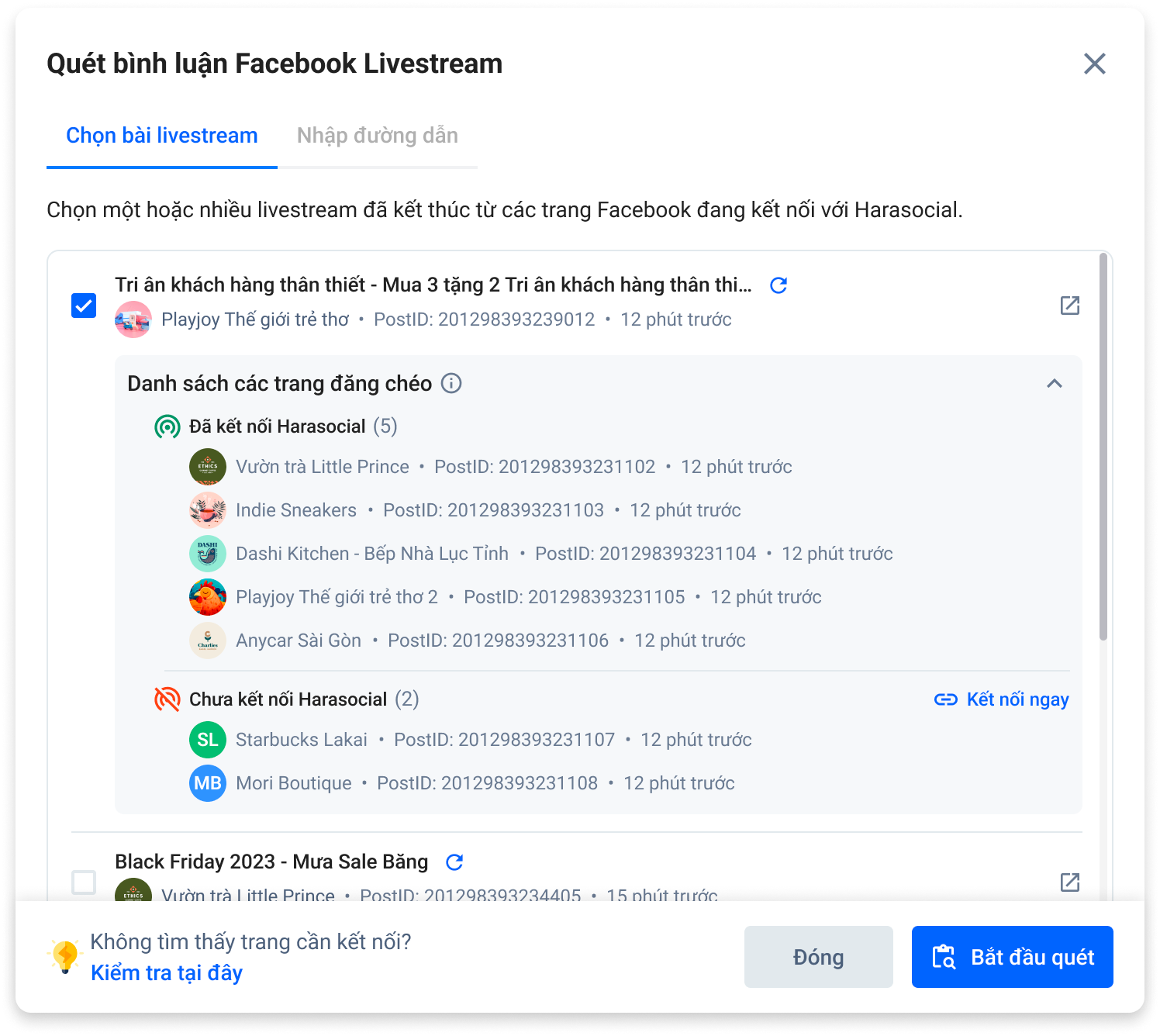The image size is (1160, 1036).
Task: Click the Đóng button
Action: point(819,957)
